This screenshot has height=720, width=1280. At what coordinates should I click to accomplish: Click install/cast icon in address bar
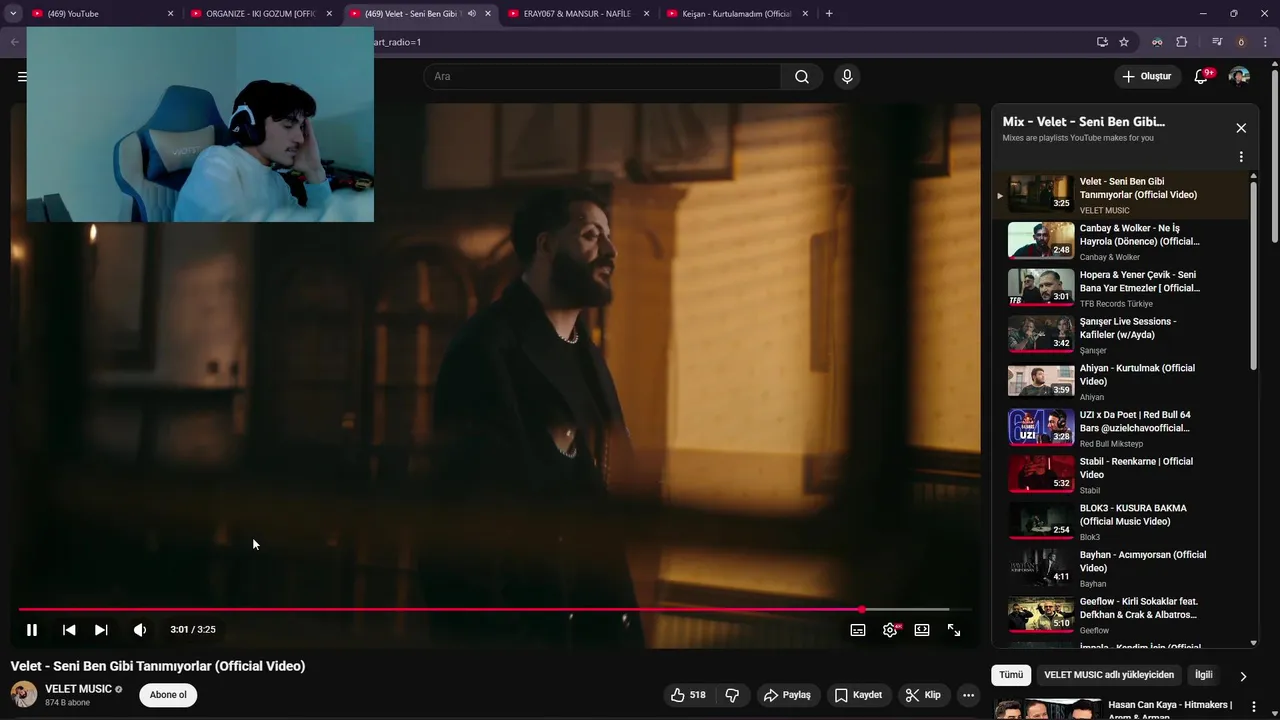click(1102, 42)
